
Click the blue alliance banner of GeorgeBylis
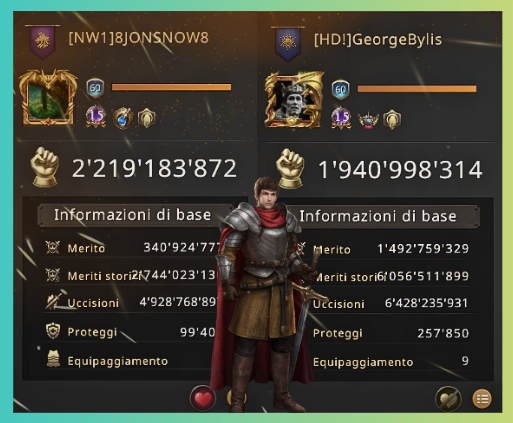(x=288, y=44)
